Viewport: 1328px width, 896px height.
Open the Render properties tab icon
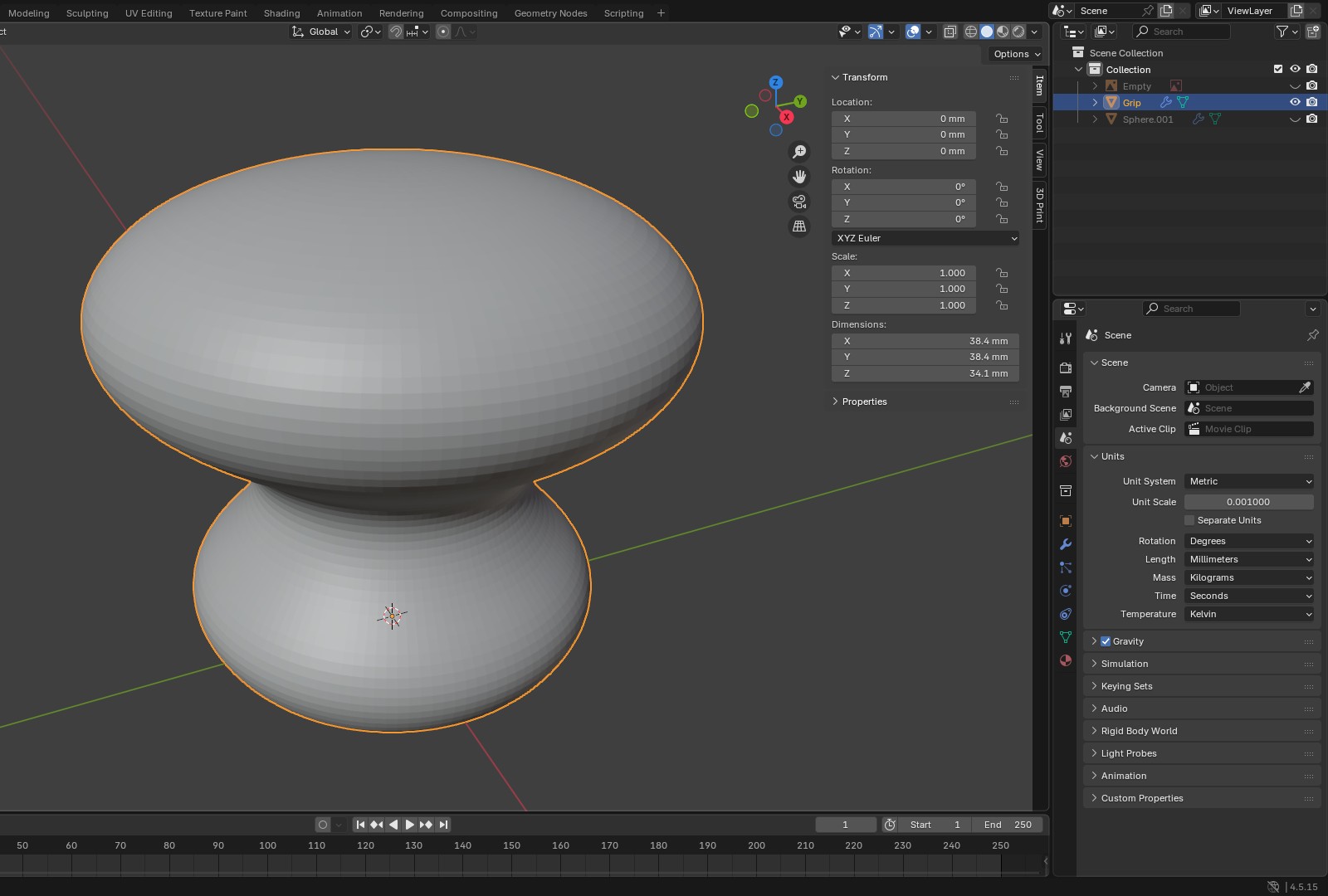click(1066, 368)
